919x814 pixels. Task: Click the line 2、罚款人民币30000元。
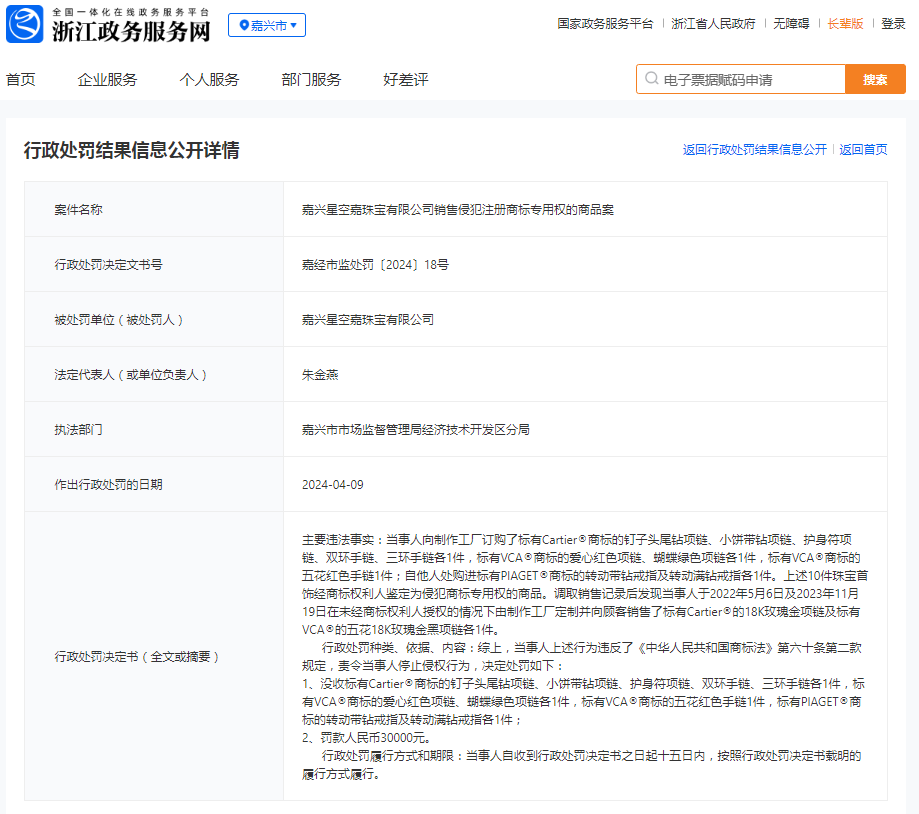tap(367, 738)
